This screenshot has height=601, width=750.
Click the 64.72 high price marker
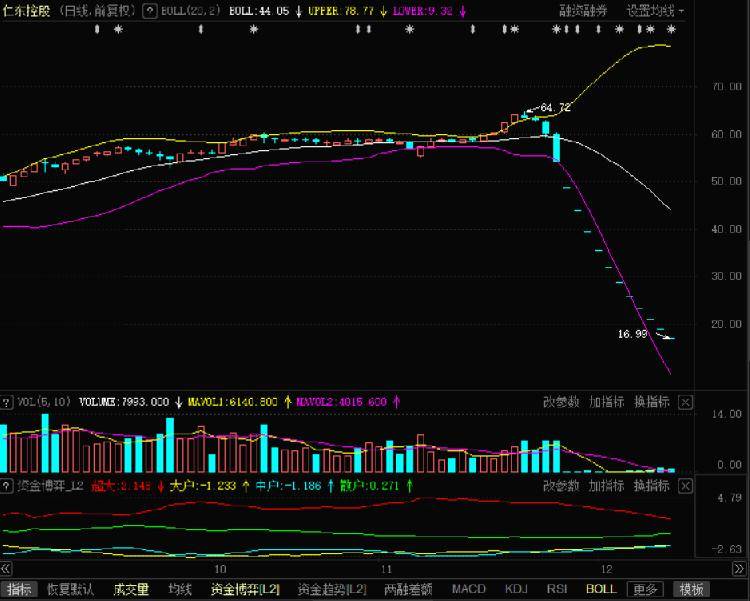pyautogui.click(x=554, y=107)
